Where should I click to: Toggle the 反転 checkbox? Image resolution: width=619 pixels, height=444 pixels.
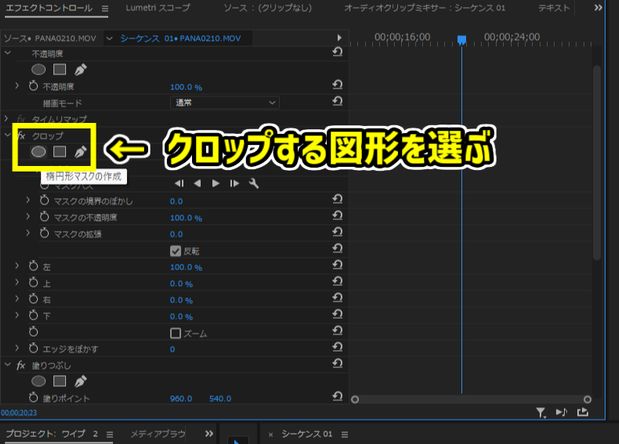pos(176,251)
